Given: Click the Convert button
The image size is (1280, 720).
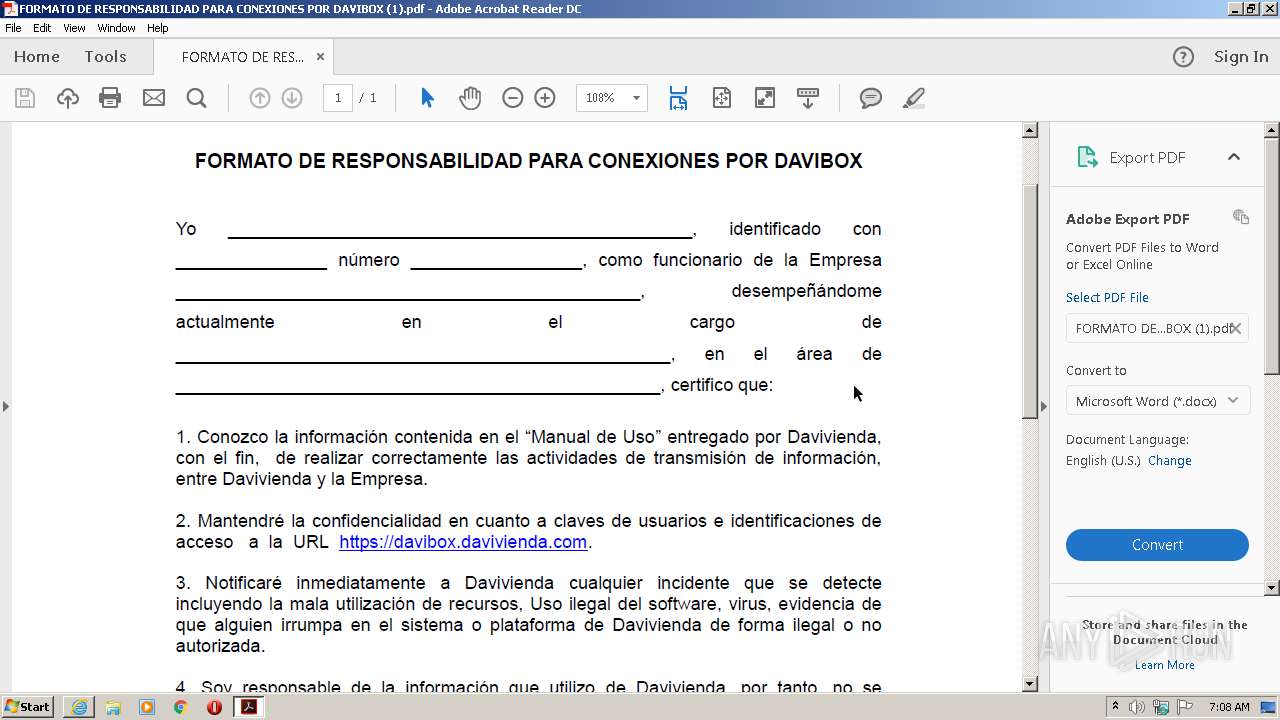Looking at the screenshot, I should [1157, 545].
